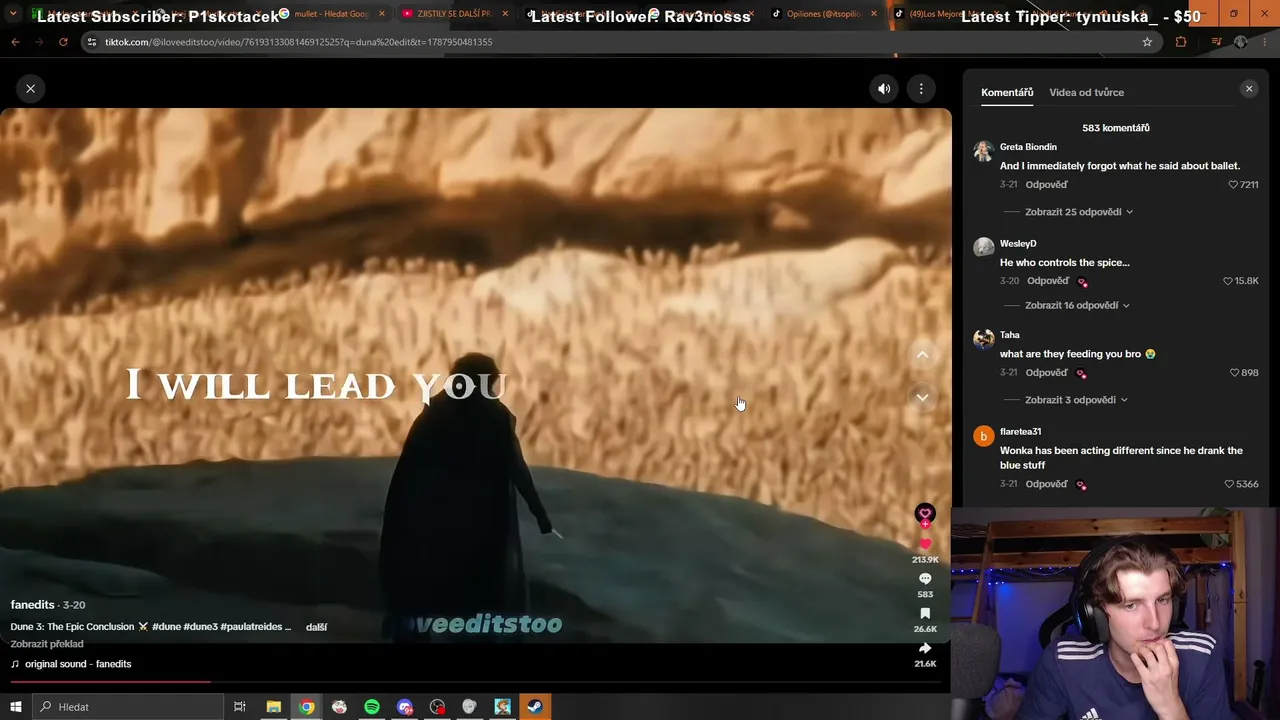The width and height of the screenshot is (1280, 720).
Task: Bookmark the video to favorites
Action: [925, 613]
